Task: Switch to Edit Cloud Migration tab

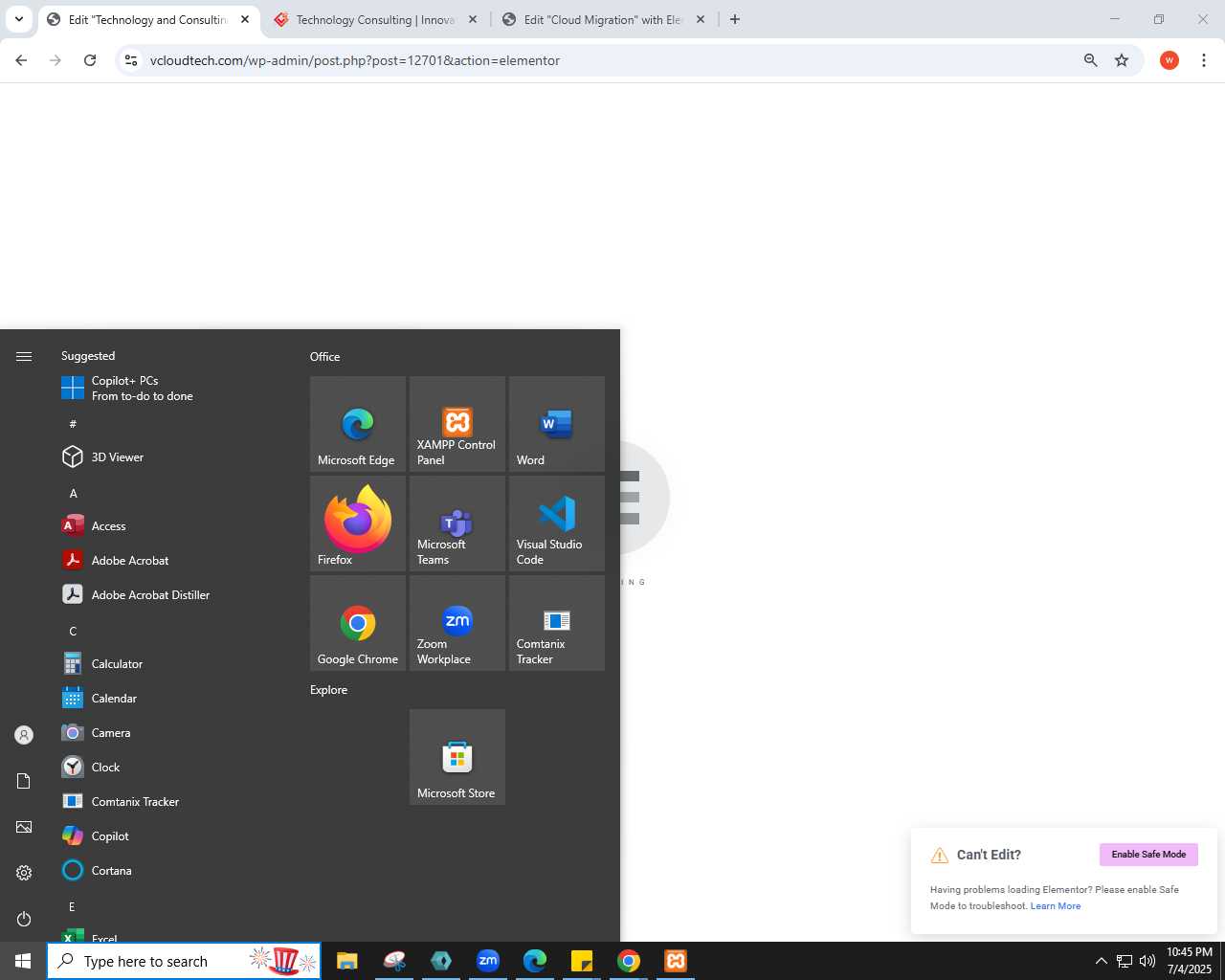Action: 605,19
